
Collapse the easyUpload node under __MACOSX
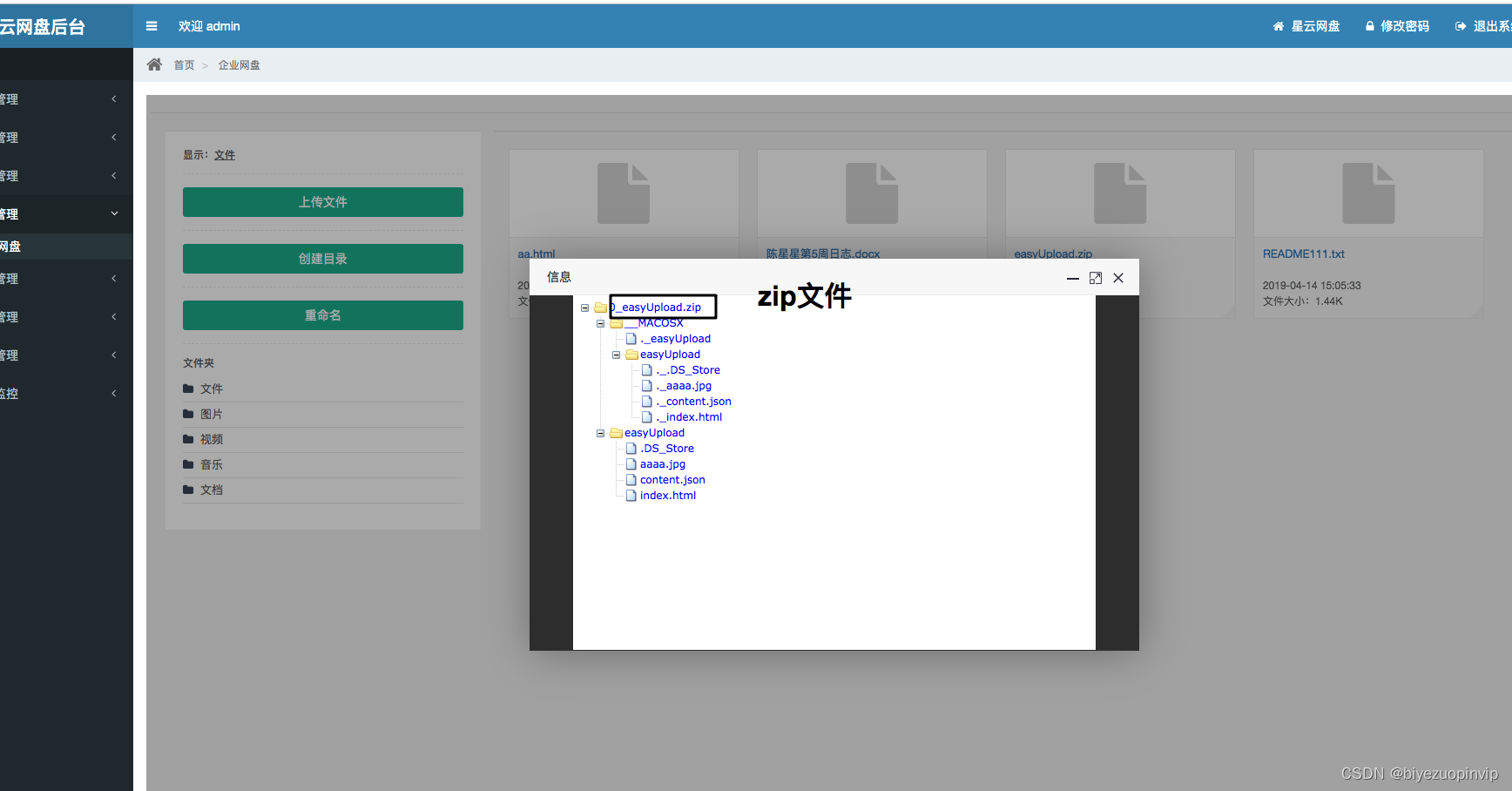[617, 355]
